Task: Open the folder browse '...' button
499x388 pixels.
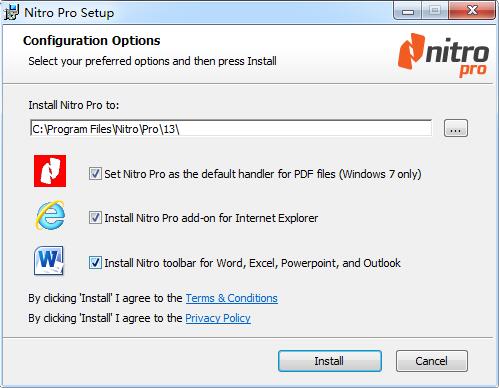Action: pos(456,128)
